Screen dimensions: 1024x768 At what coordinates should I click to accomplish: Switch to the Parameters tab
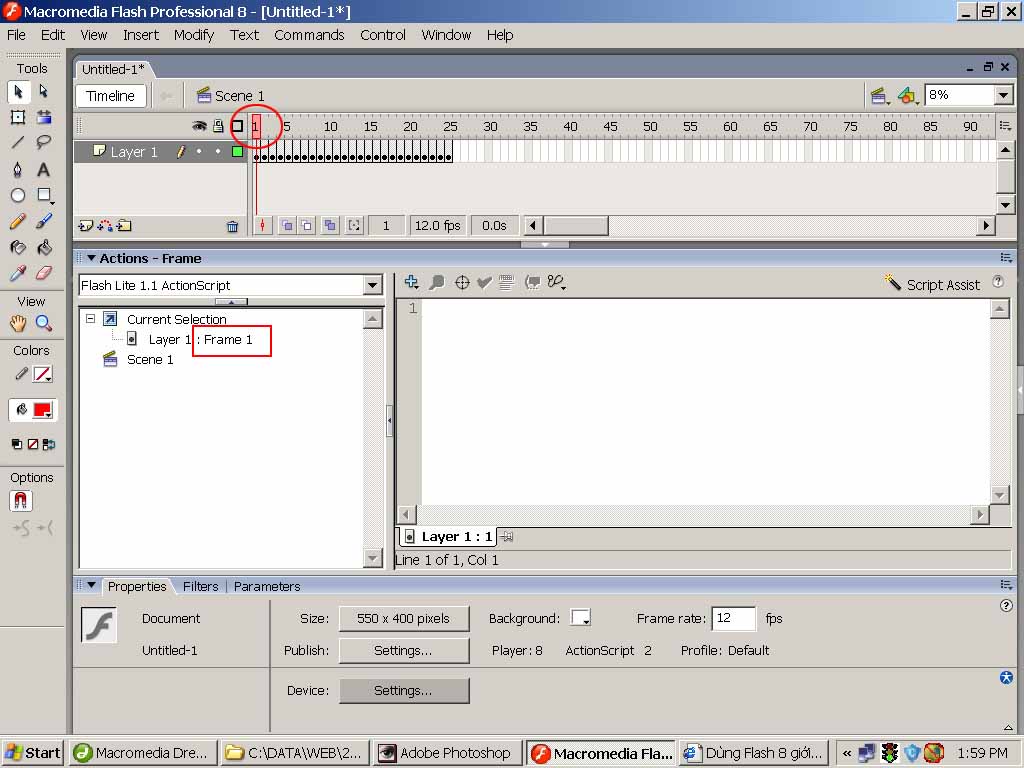(267, 586)
